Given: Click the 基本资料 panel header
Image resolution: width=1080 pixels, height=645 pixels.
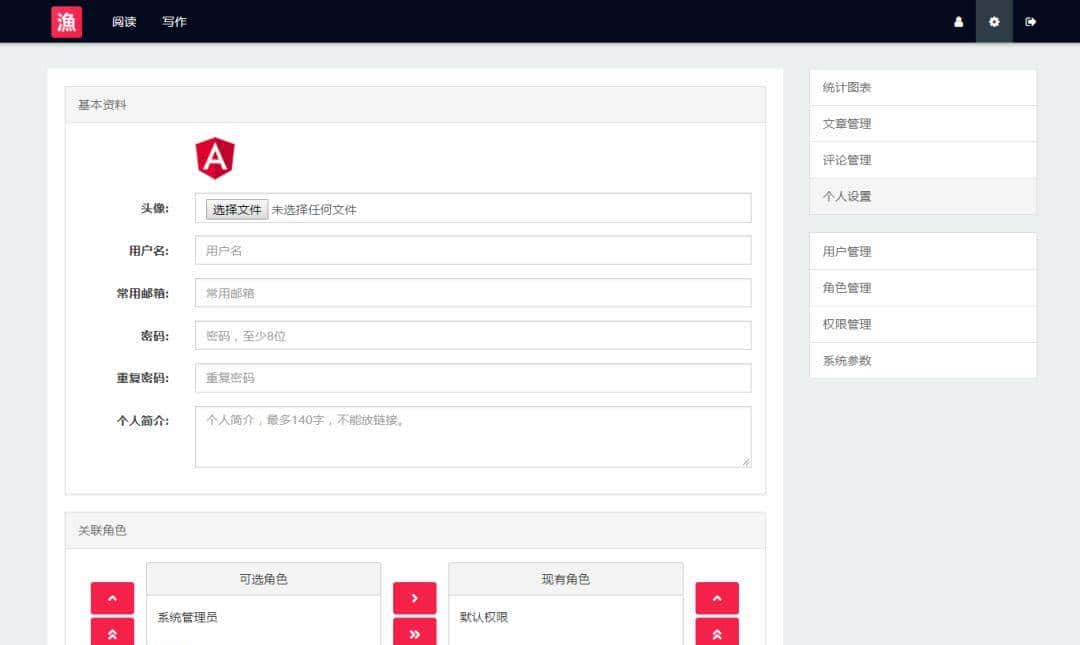Looking at the screenshot, I should pyautogui.click(x=415, y=105).
